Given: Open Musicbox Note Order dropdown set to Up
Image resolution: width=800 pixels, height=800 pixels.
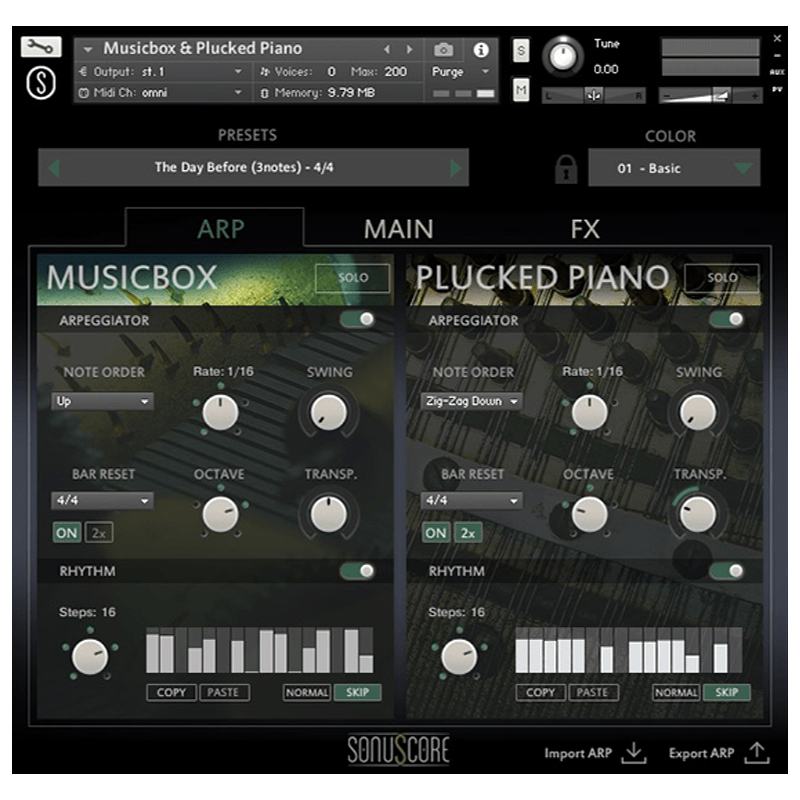Looking at the screenshot, I should click(102, 402).
